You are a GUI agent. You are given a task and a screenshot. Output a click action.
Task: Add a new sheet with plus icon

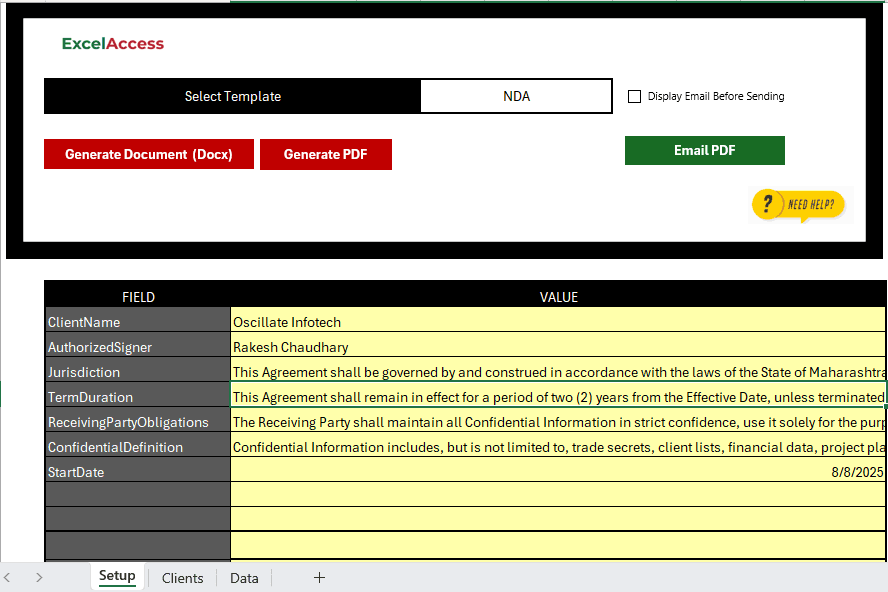[x=319, y=577]
